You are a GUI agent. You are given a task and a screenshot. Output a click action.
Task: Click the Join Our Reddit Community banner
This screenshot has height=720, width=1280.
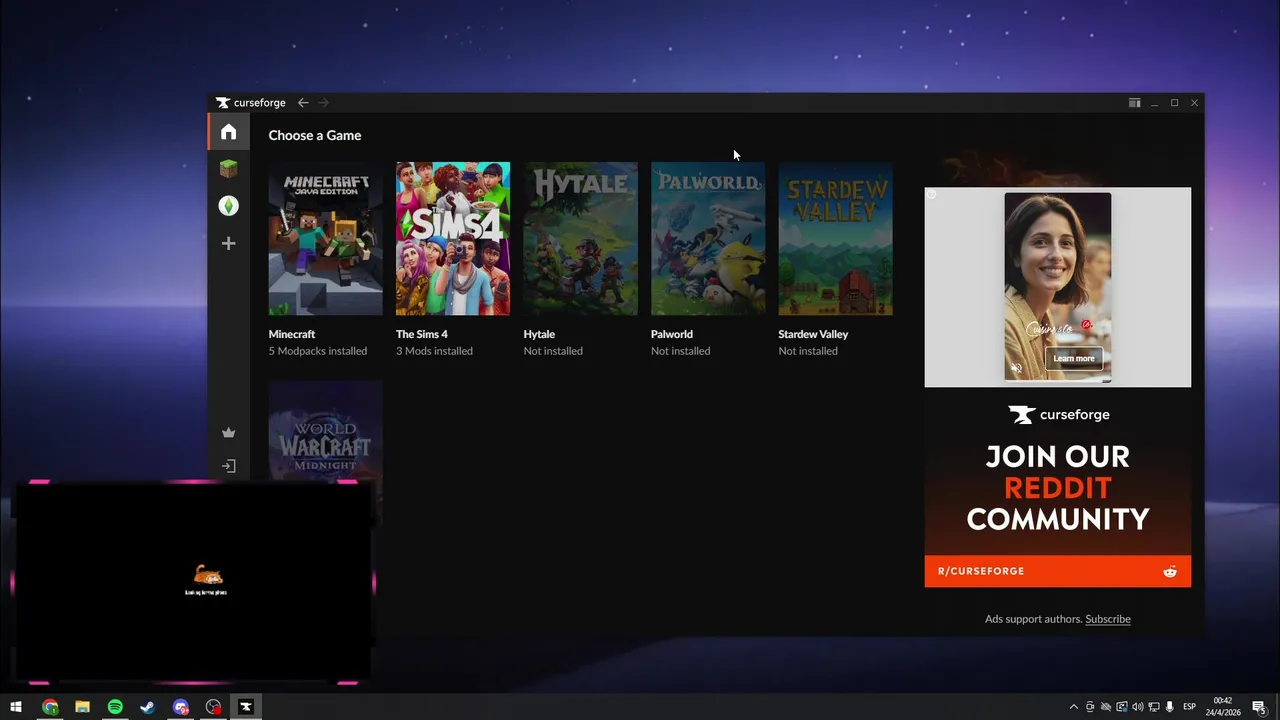[x=1058, y=487]
